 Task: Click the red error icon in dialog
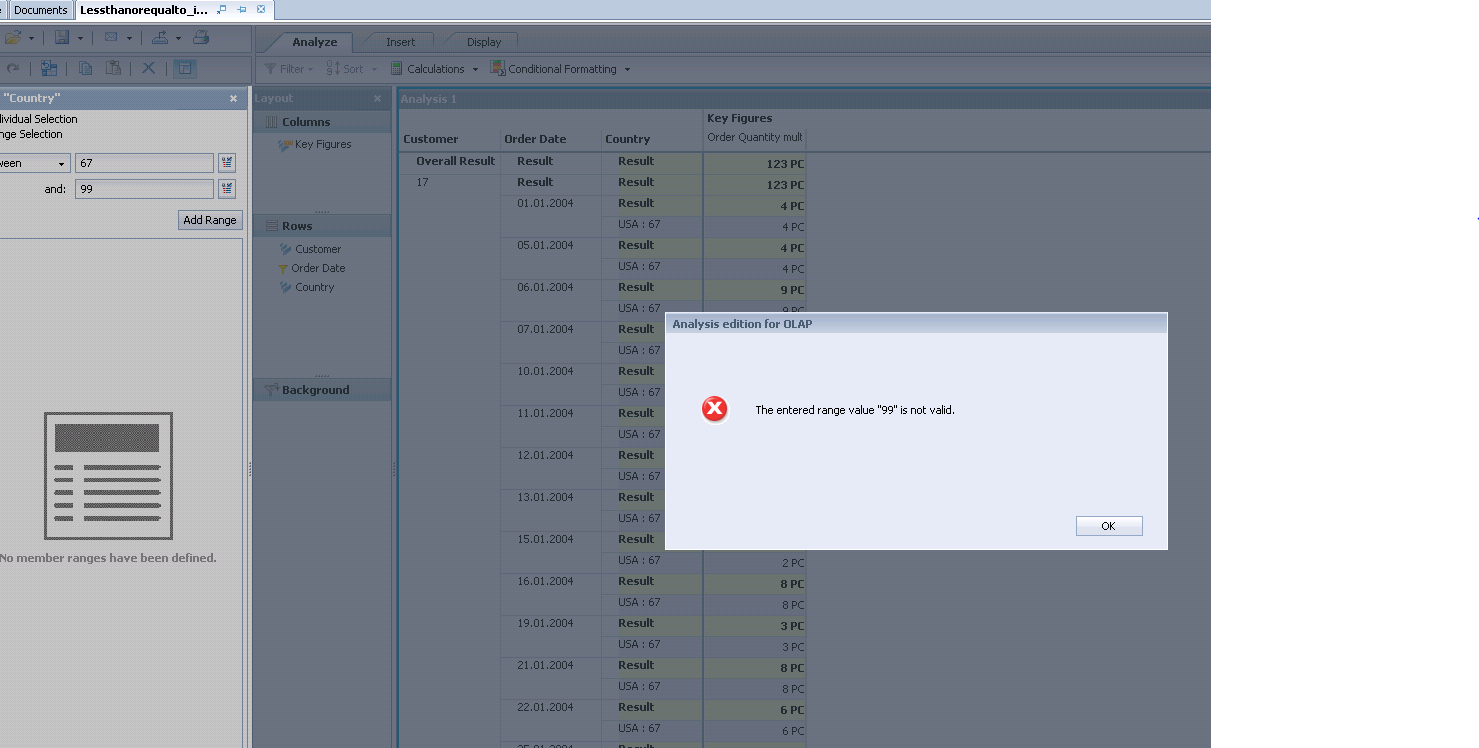pos(715,410)
